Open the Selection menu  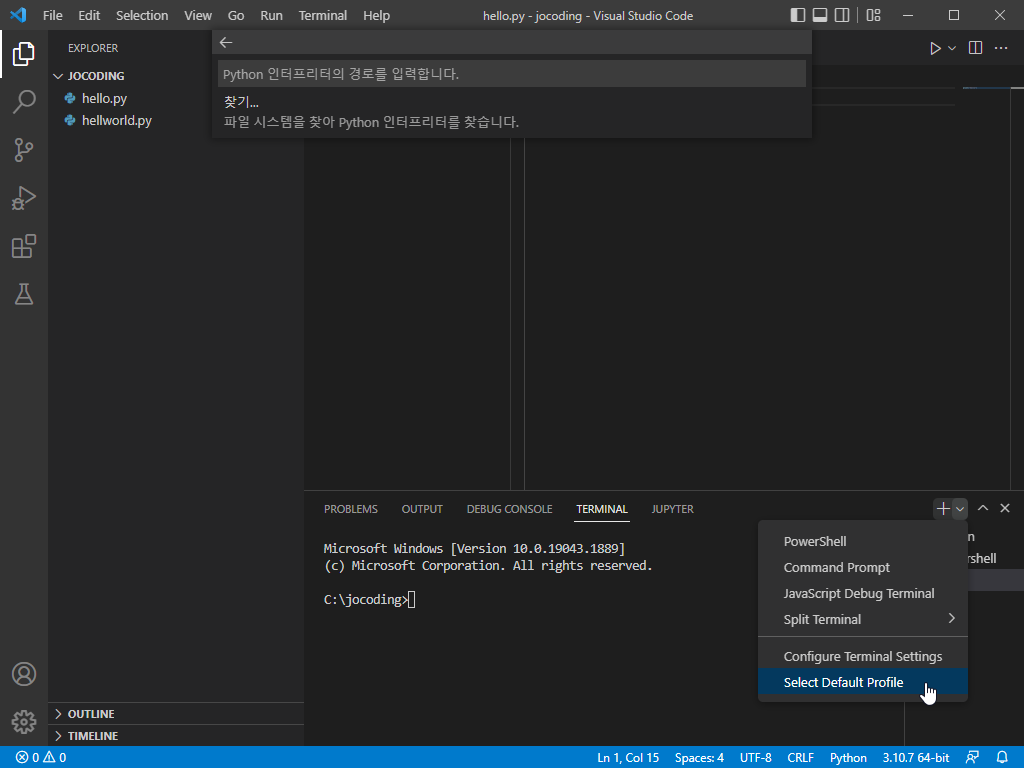[142, 15]
